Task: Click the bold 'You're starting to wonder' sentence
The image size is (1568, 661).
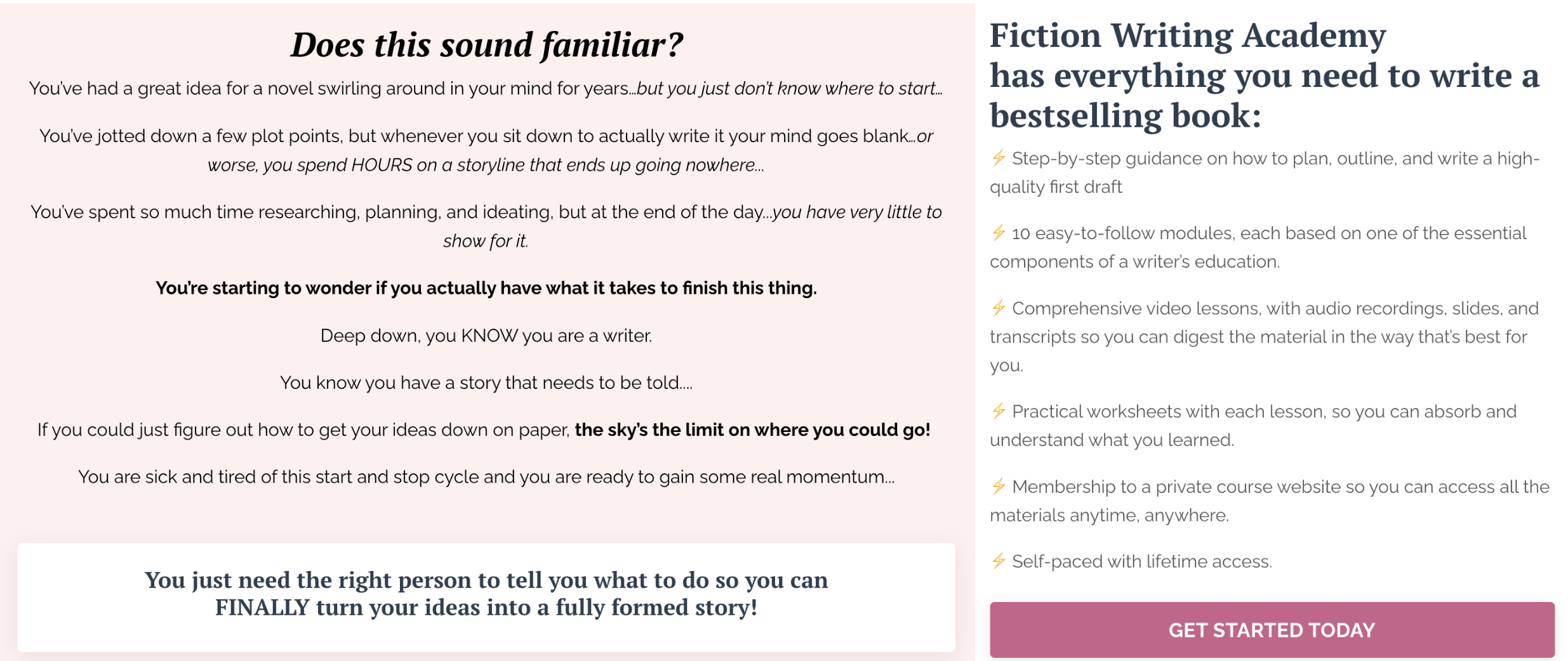Action: click(x=486, y=288)
